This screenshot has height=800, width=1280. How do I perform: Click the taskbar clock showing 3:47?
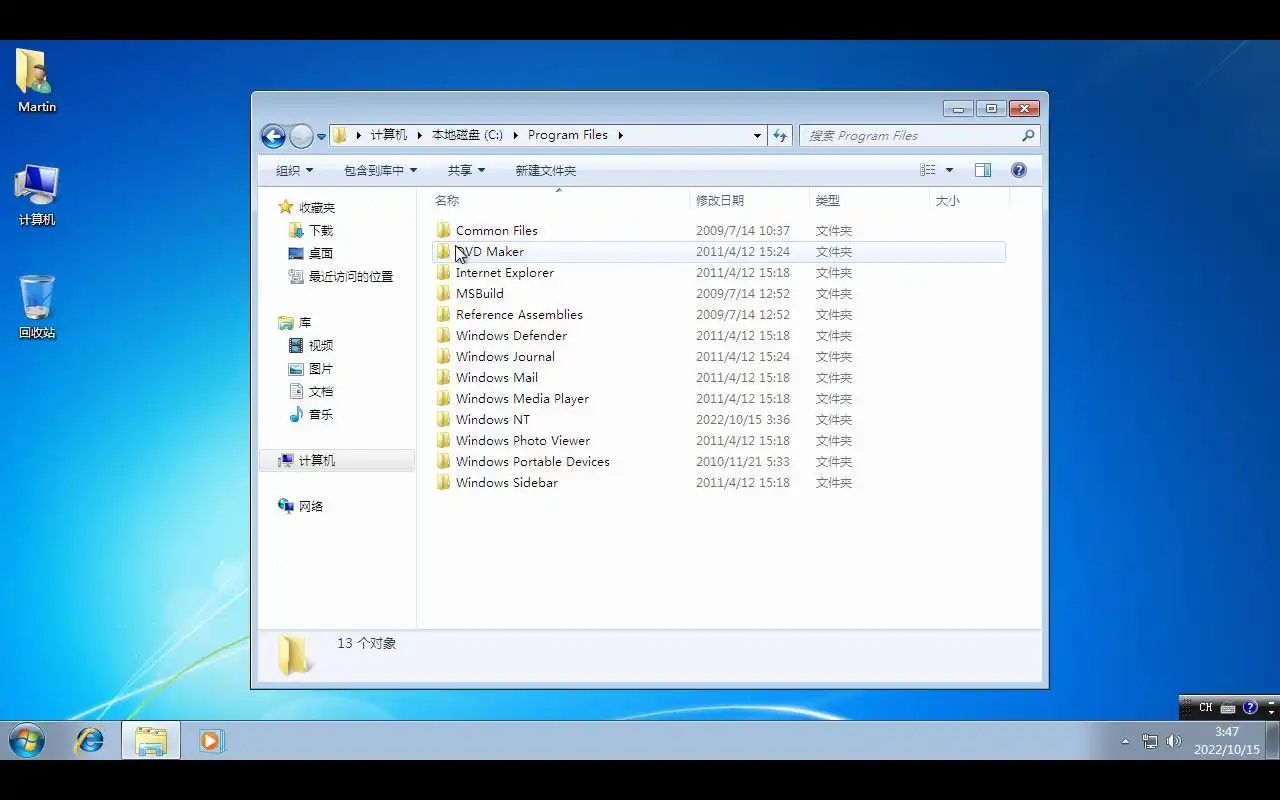click(x=1227, y=741)
